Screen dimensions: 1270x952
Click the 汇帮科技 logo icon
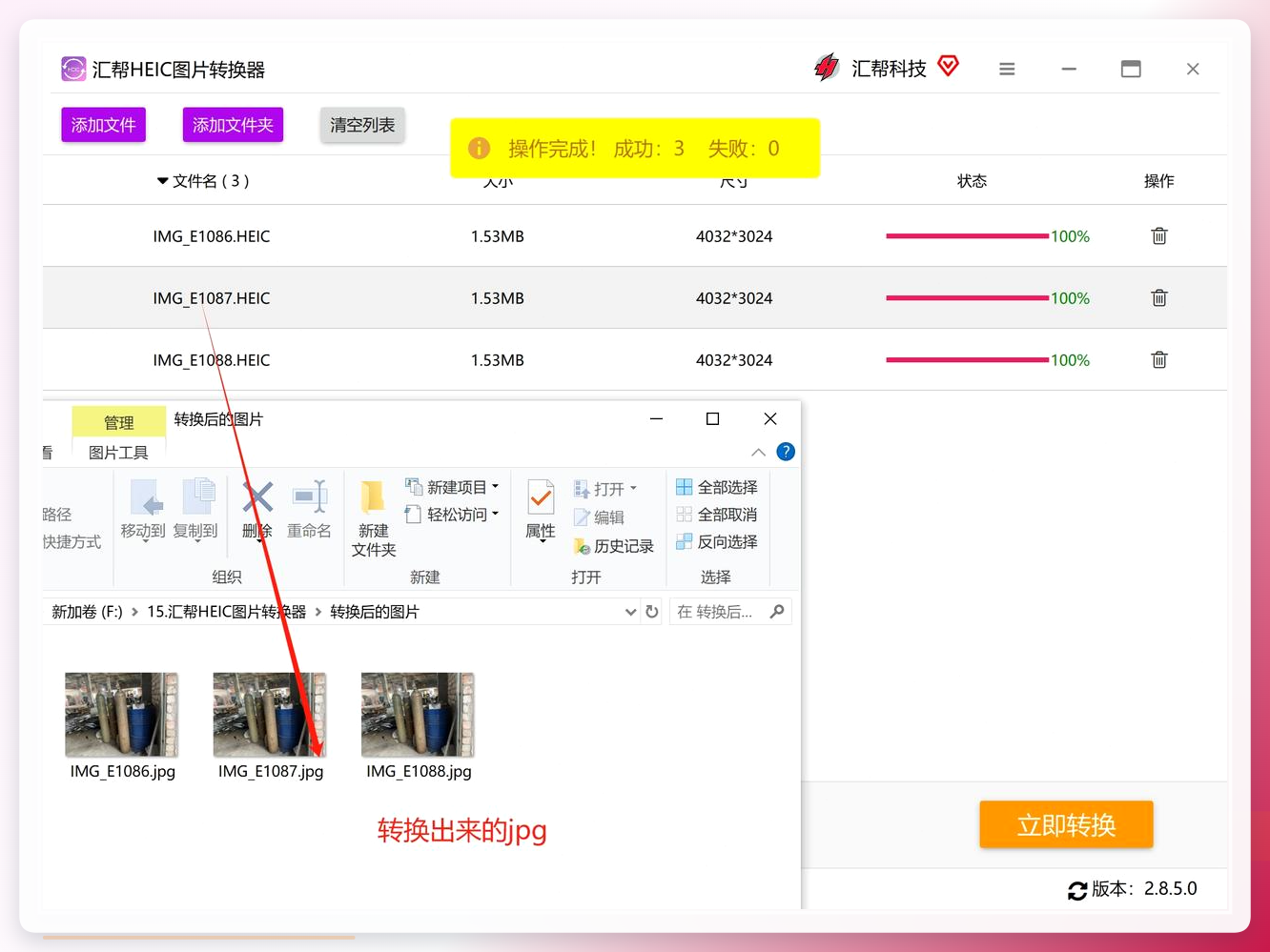click(826, 68)
